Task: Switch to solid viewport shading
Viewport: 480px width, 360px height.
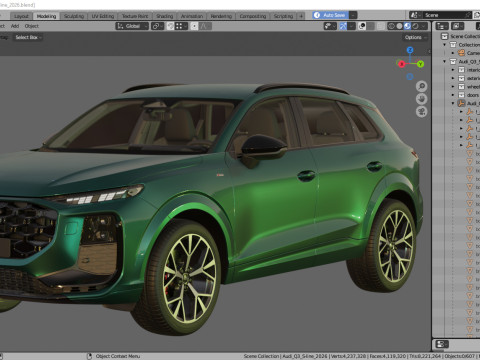Action: (399, 26)
